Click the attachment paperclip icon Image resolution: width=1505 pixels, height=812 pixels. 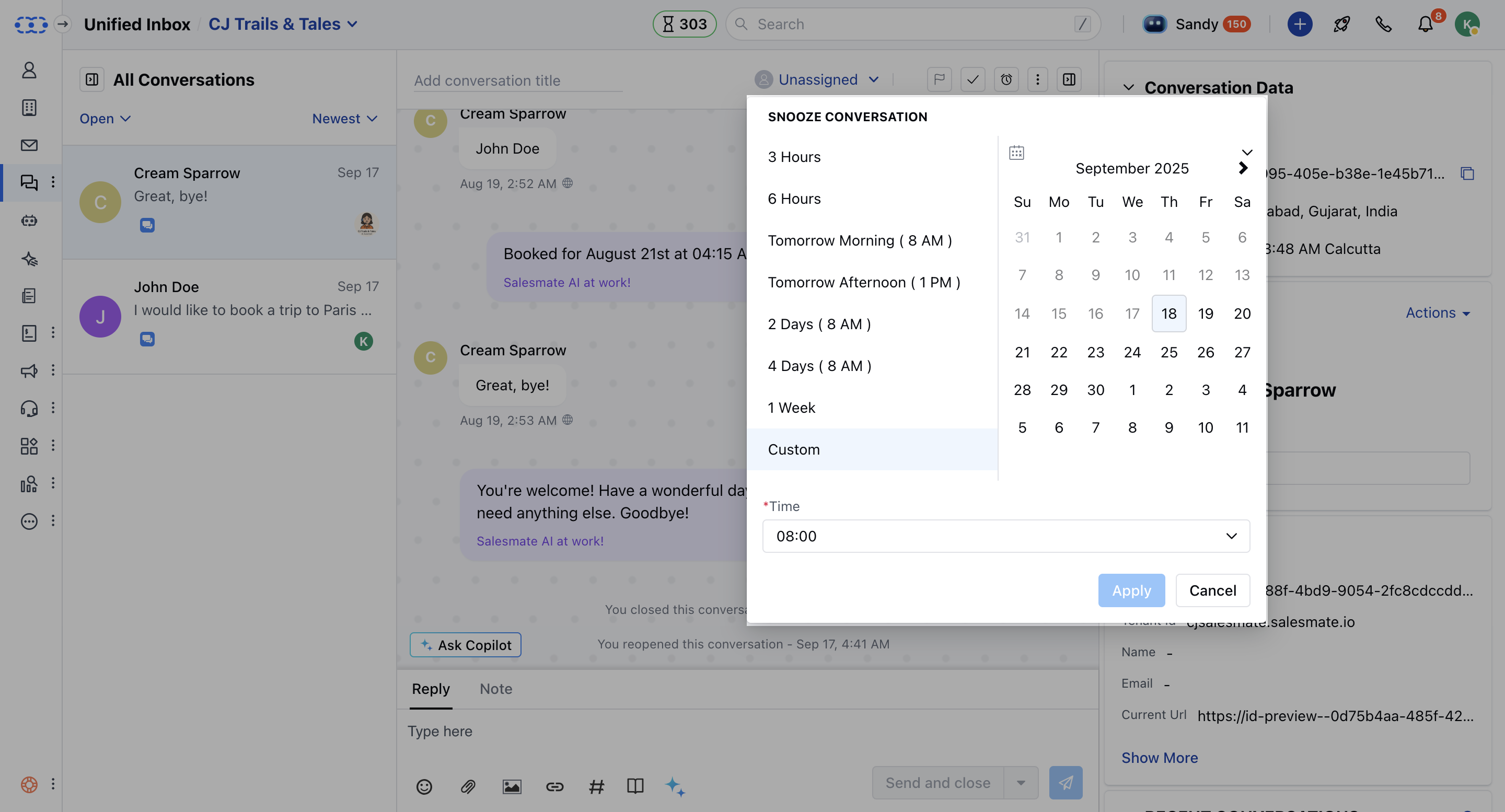coord(468,786)
